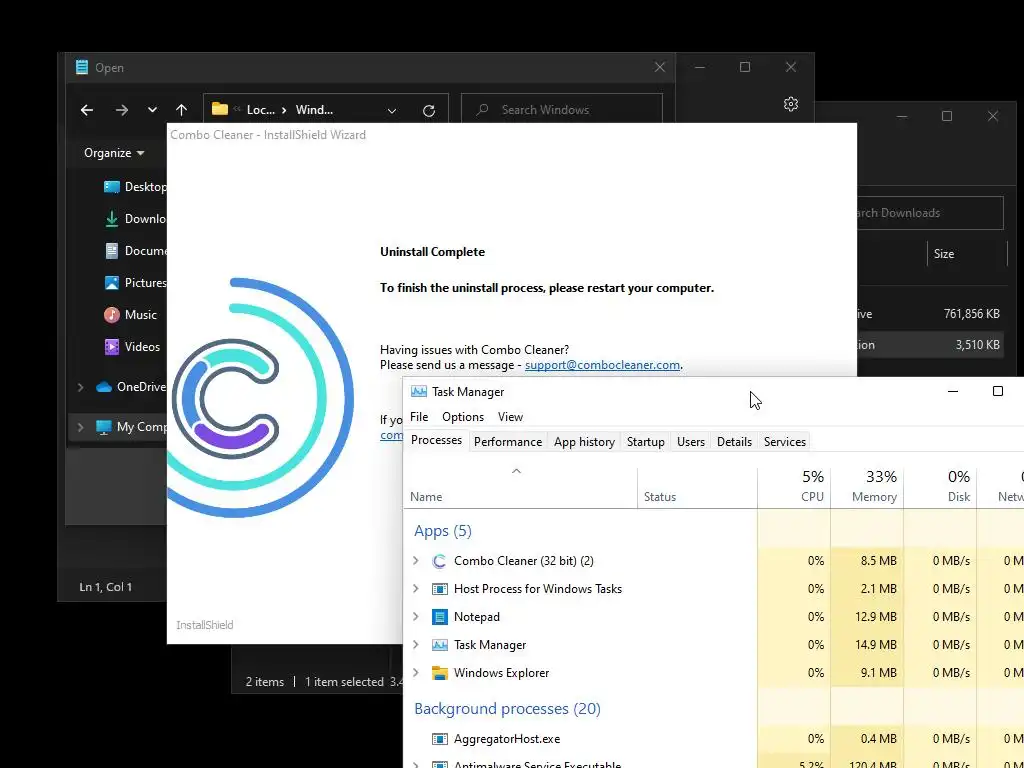Click the 3,510 KB size cell
The image size is (1024, 768).
tap(977, 345)
